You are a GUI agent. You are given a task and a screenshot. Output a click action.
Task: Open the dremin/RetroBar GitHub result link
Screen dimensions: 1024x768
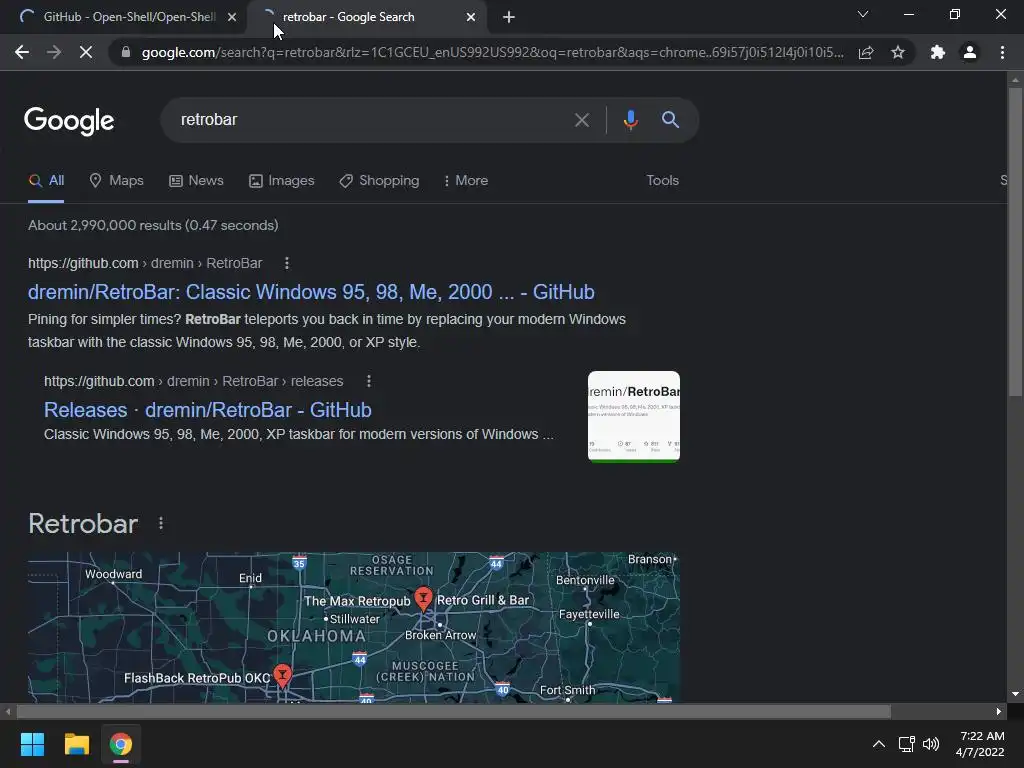point(311,292)
